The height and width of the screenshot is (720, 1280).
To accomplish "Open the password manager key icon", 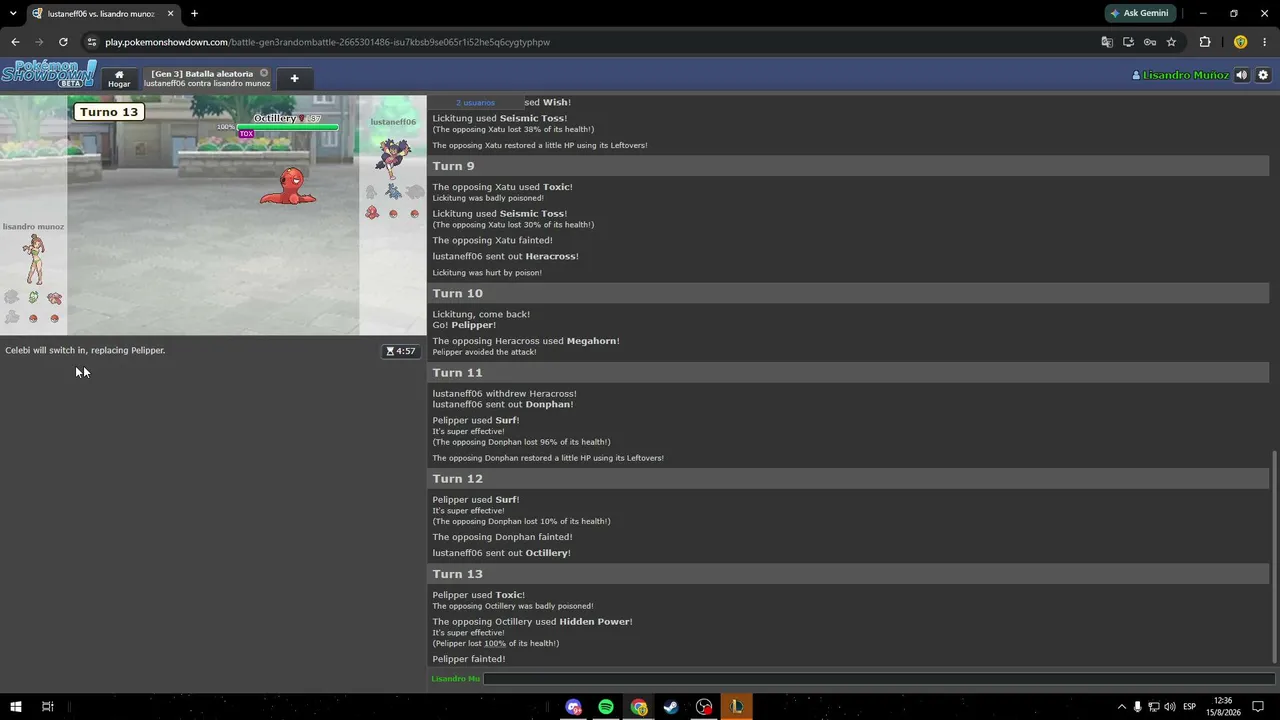I will point(1150,42).
